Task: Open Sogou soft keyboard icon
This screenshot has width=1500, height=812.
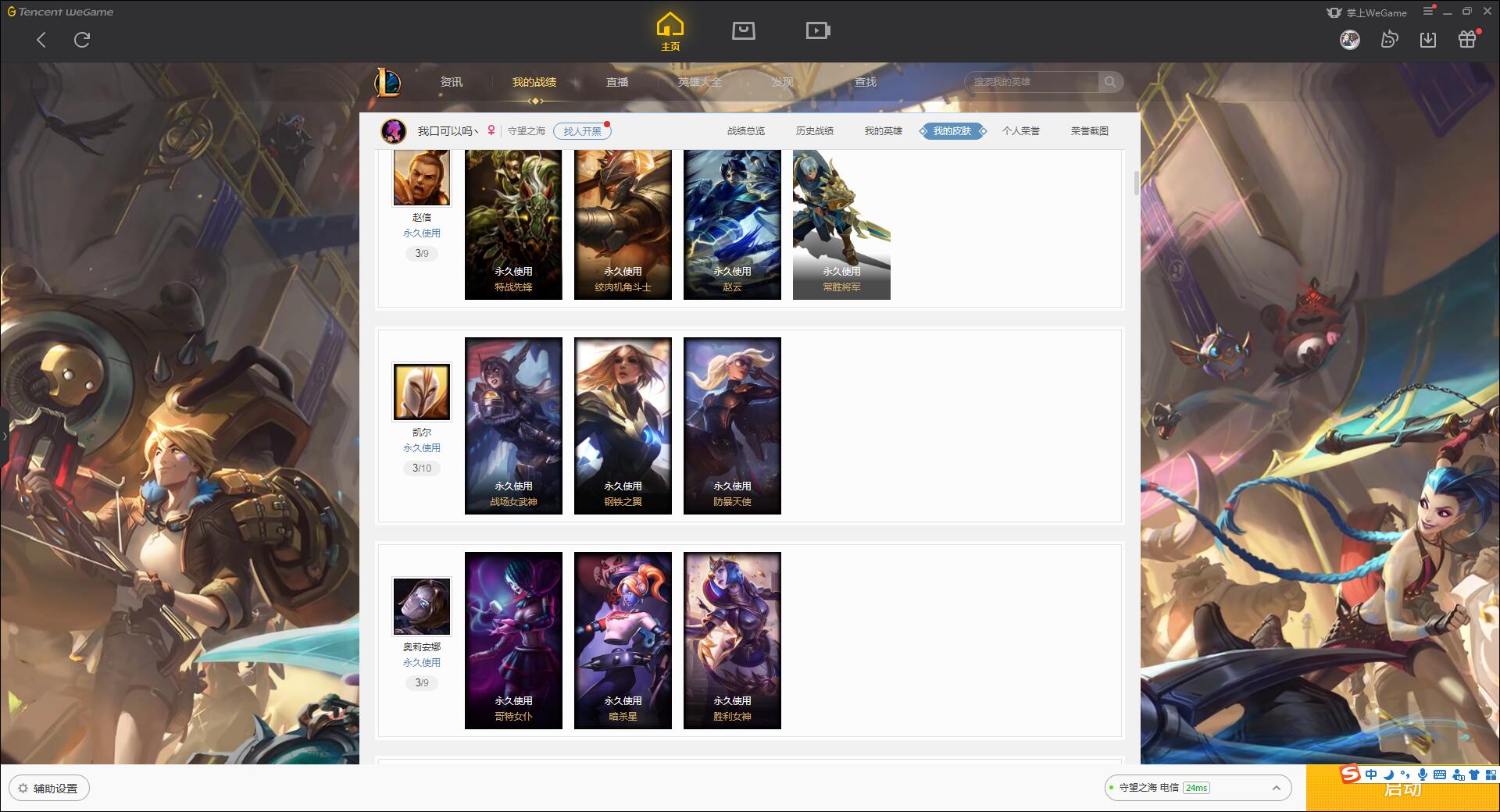Action: pos(1440,775)
